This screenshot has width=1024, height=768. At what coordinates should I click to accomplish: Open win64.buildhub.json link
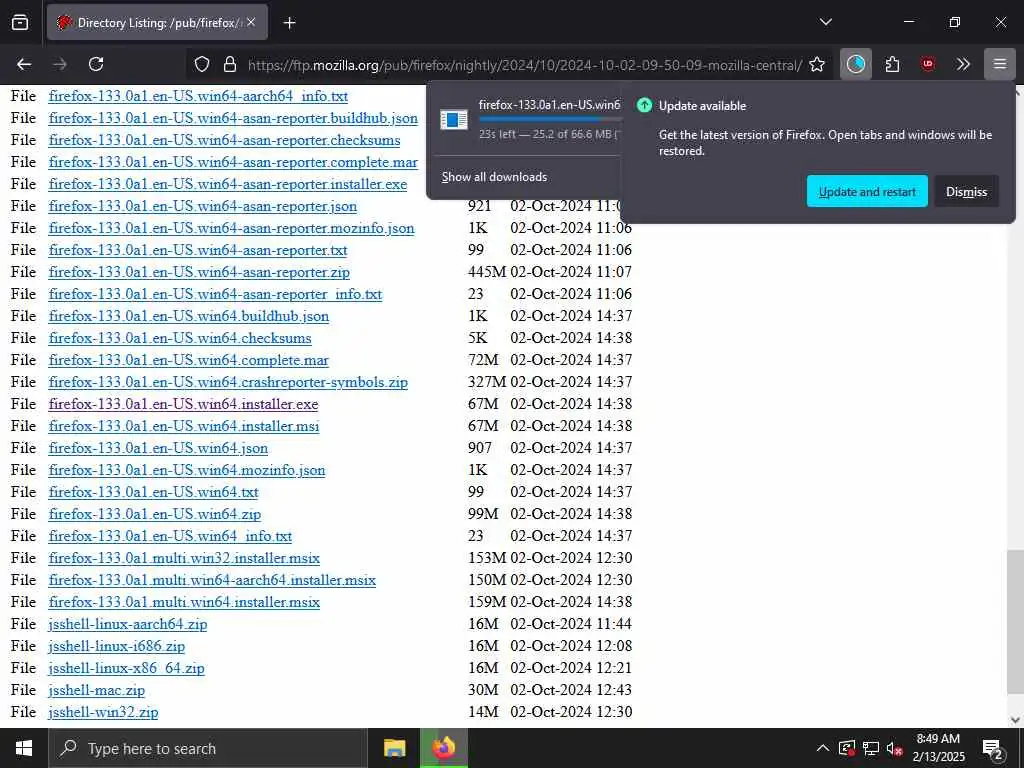click(x=189, y=316)
